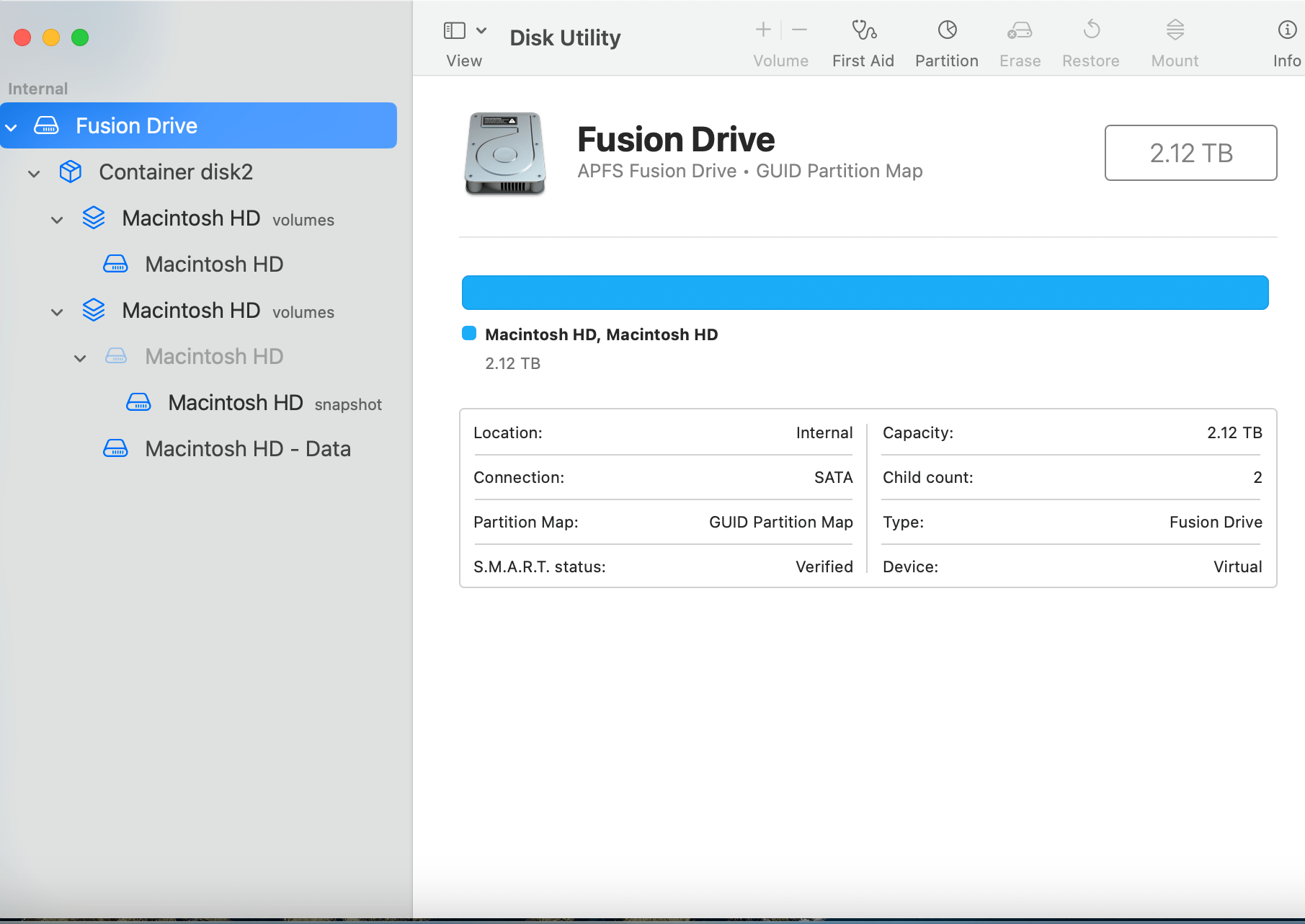Click the Mount toolbar icon
Viewport: 1305px width, 924px height.
1173,41
